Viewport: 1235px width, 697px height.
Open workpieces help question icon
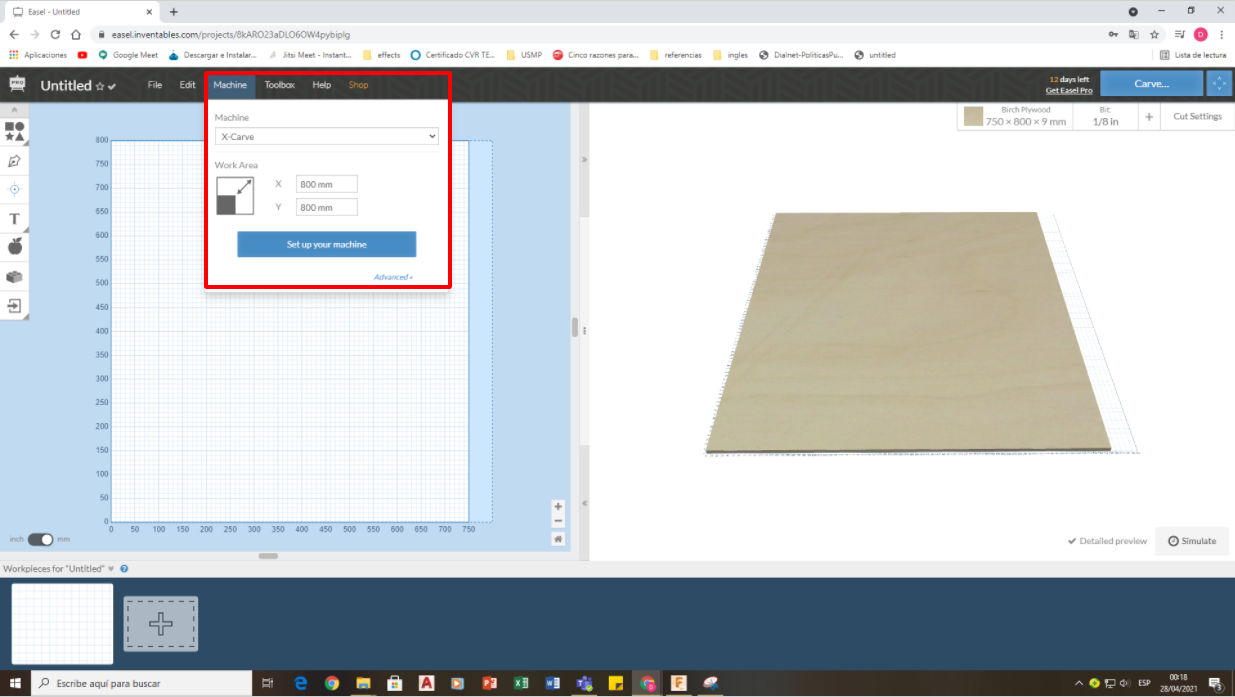click(124, 569)
